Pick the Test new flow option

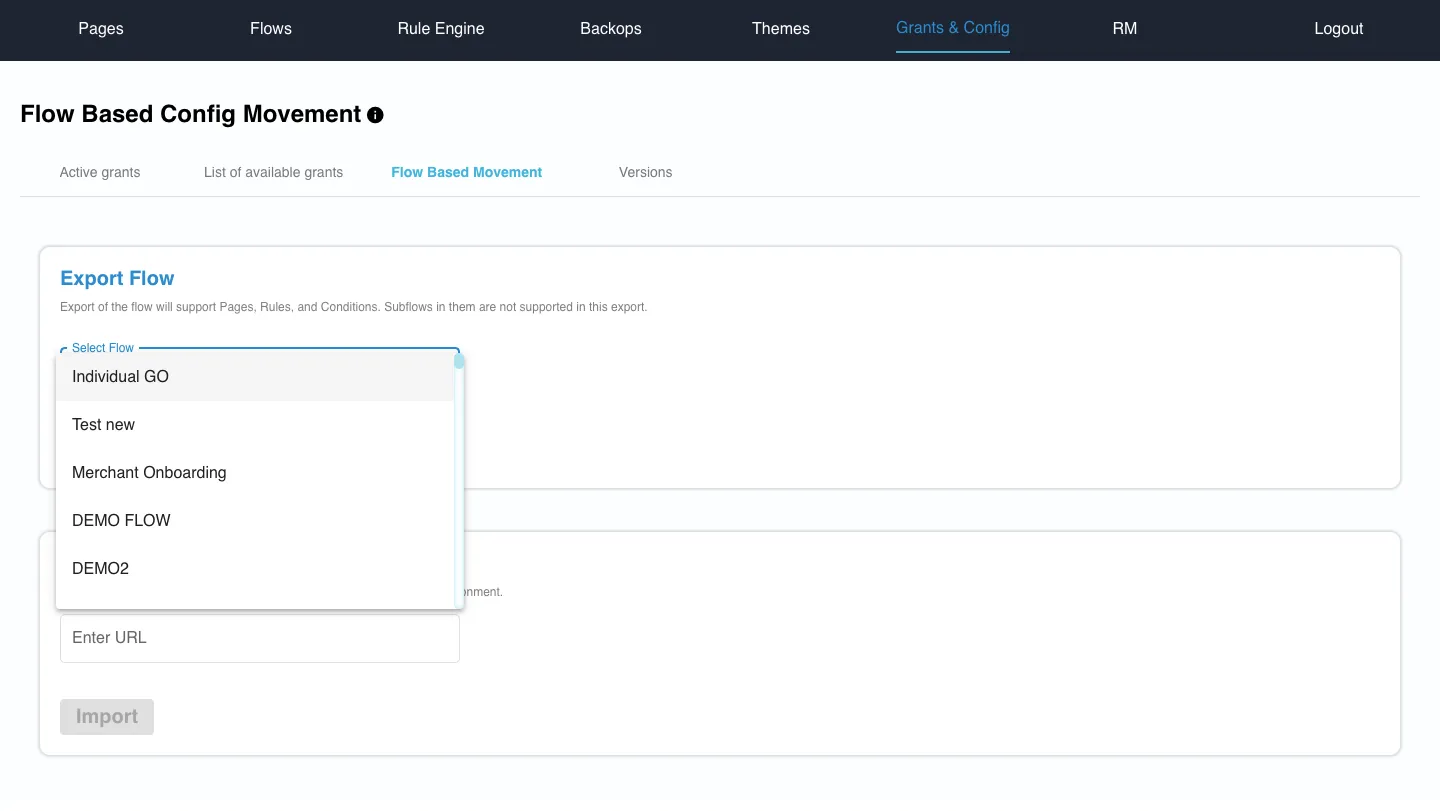(x=255, y=425)
